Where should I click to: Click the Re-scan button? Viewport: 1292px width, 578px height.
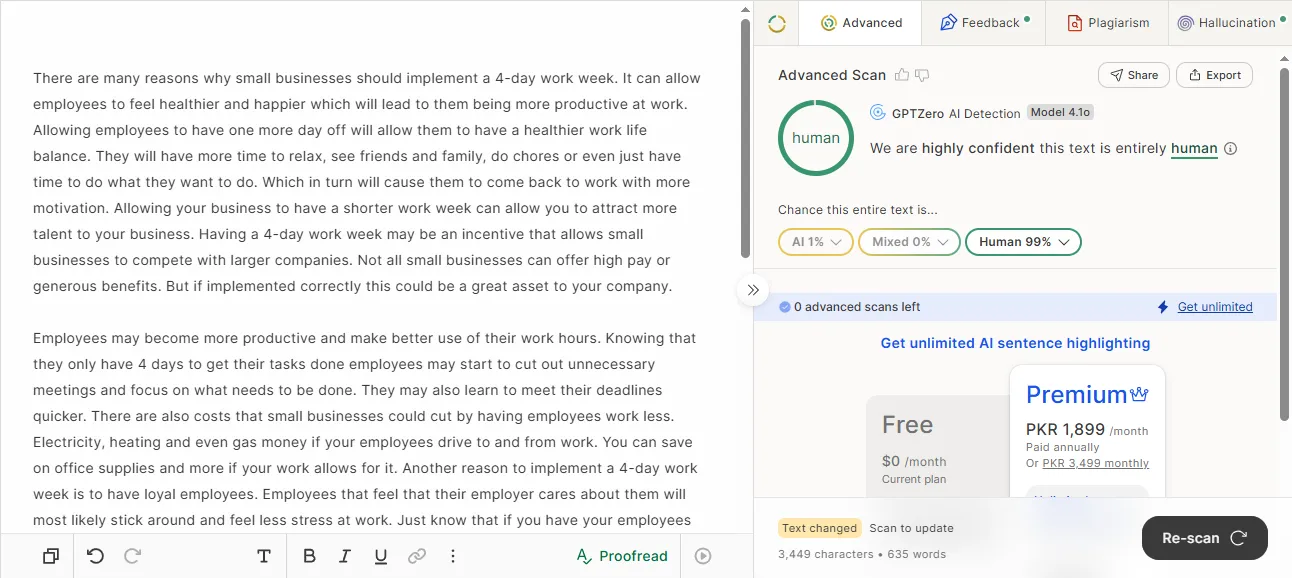1205,538
